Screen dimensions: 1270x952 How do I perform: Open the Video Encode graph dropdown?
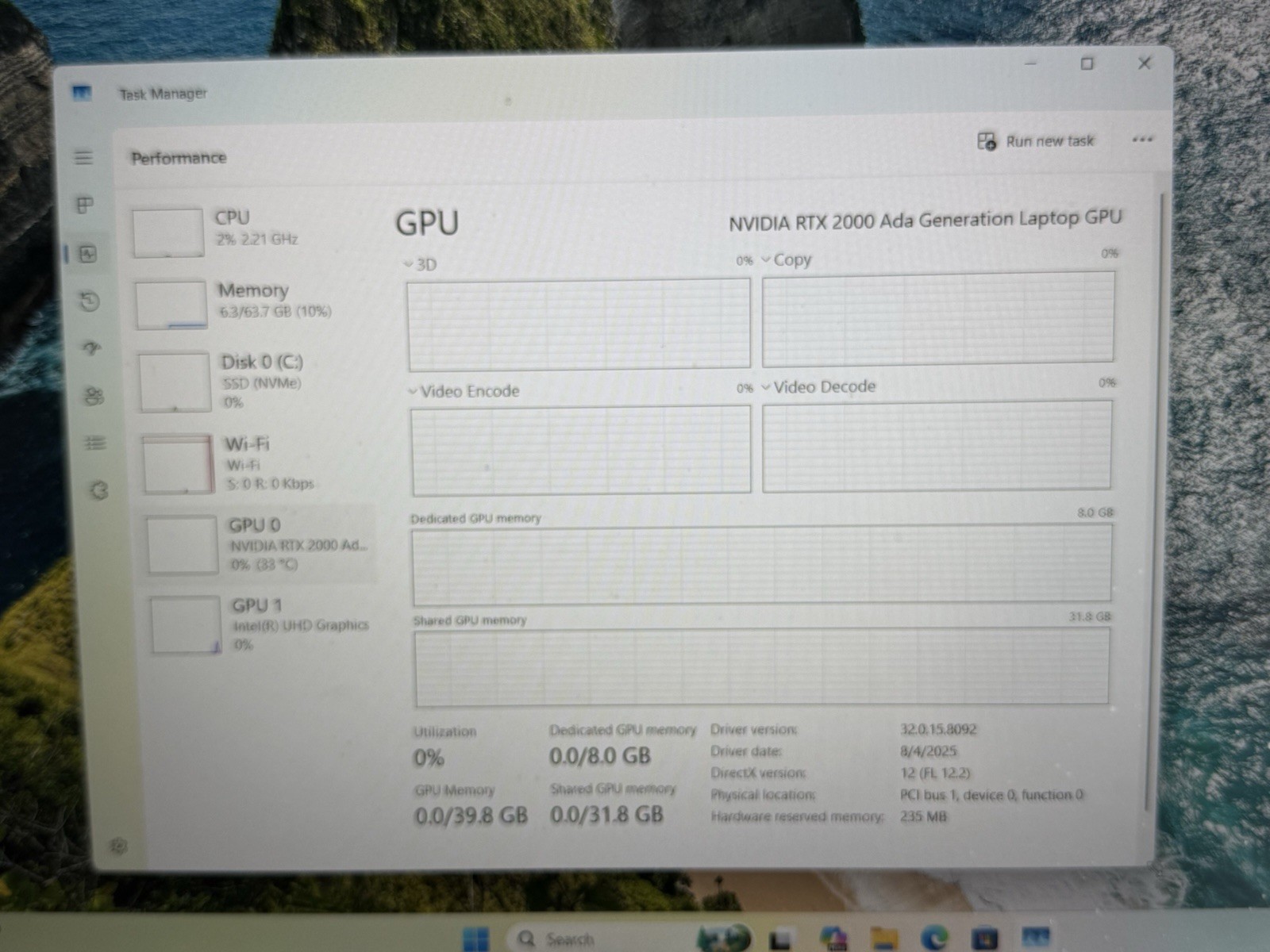464,391
